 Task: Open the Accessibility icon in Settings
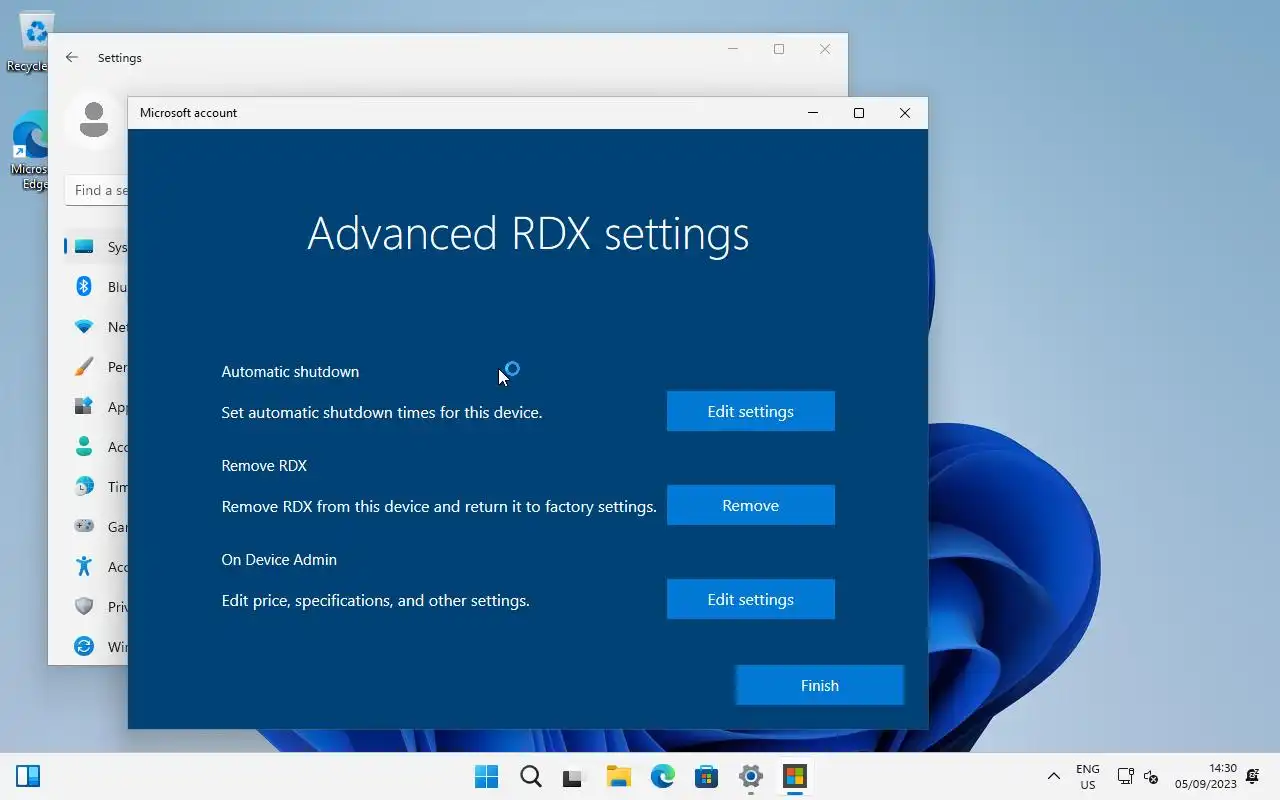click(85, 567)
